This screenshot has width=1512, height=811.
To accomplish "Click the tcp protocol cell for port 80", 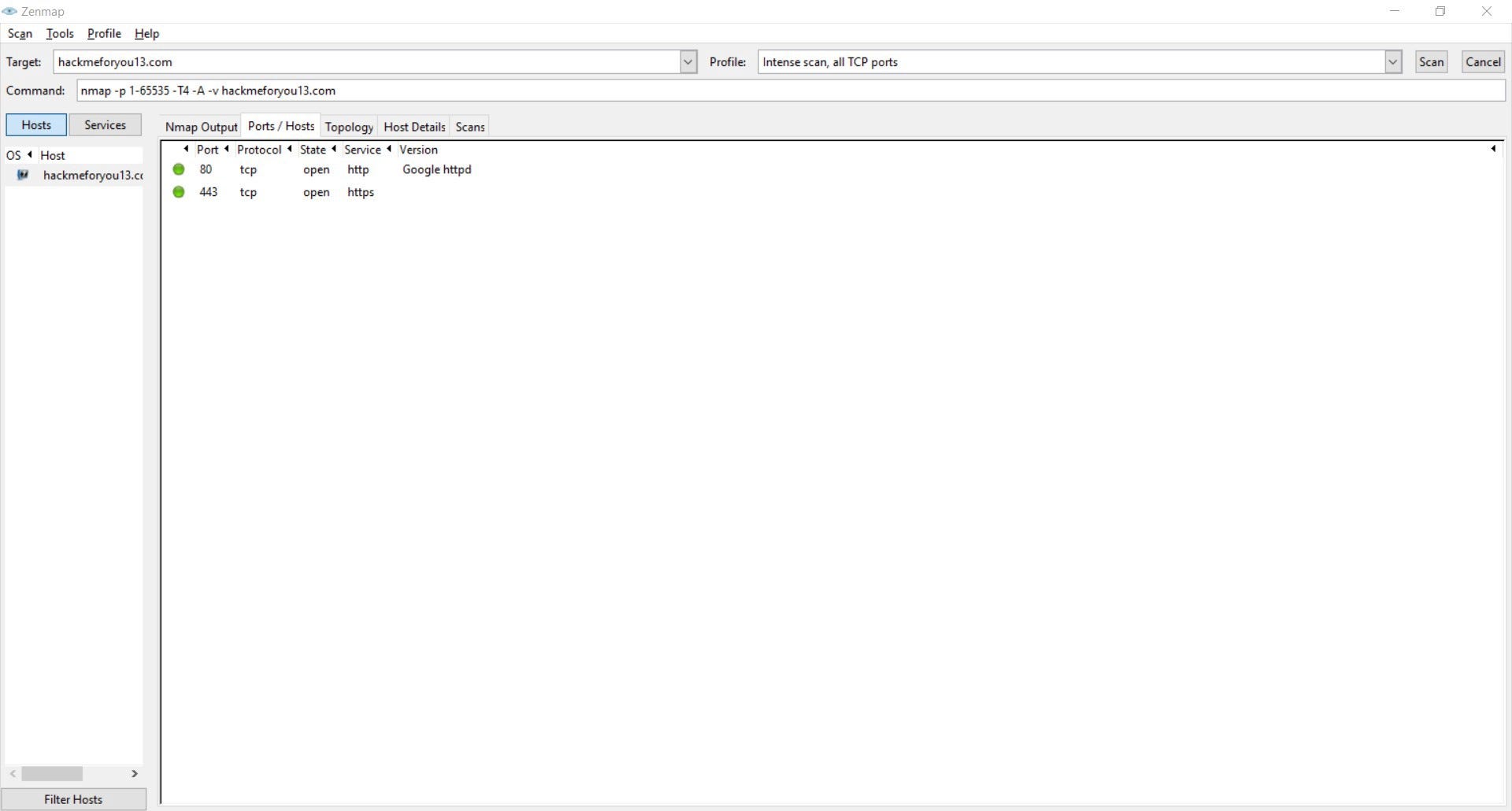I will pyautogui.click(x=248, y=169).
